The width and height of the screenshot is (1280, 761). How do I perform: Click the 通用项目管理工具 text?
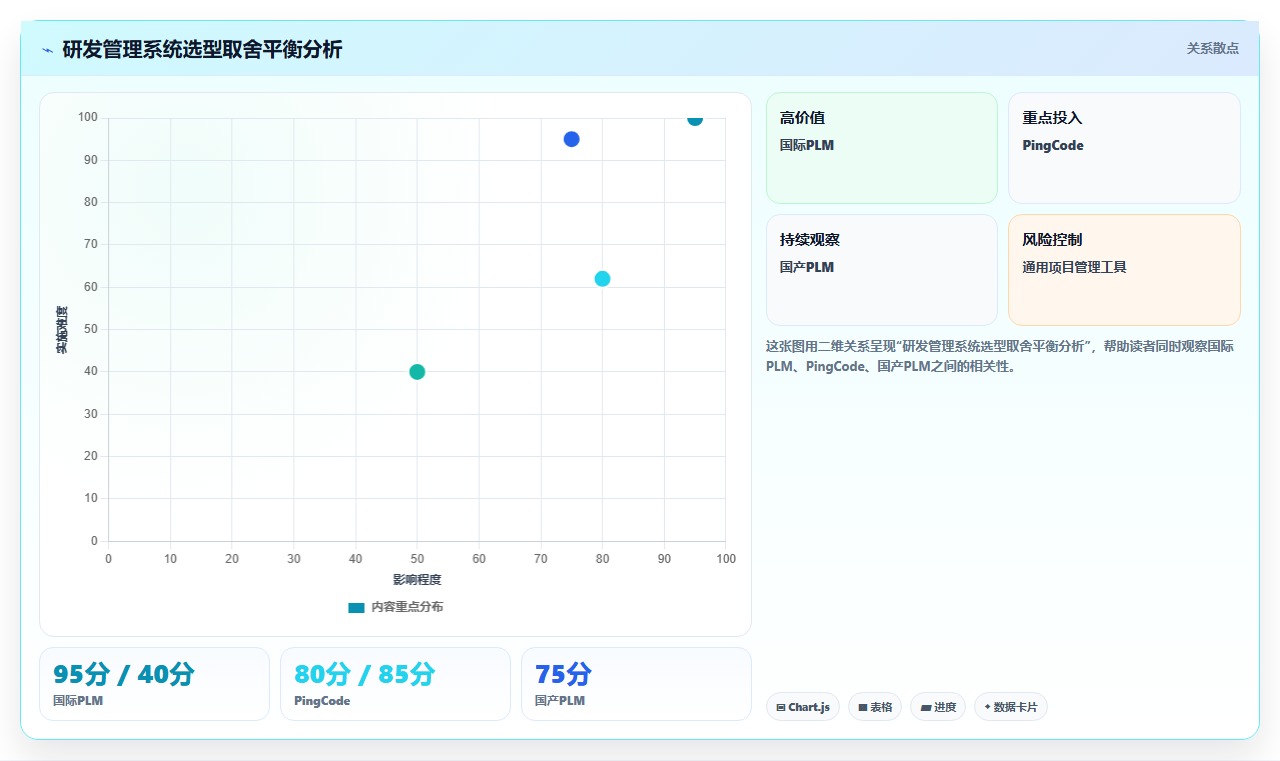1074,268
